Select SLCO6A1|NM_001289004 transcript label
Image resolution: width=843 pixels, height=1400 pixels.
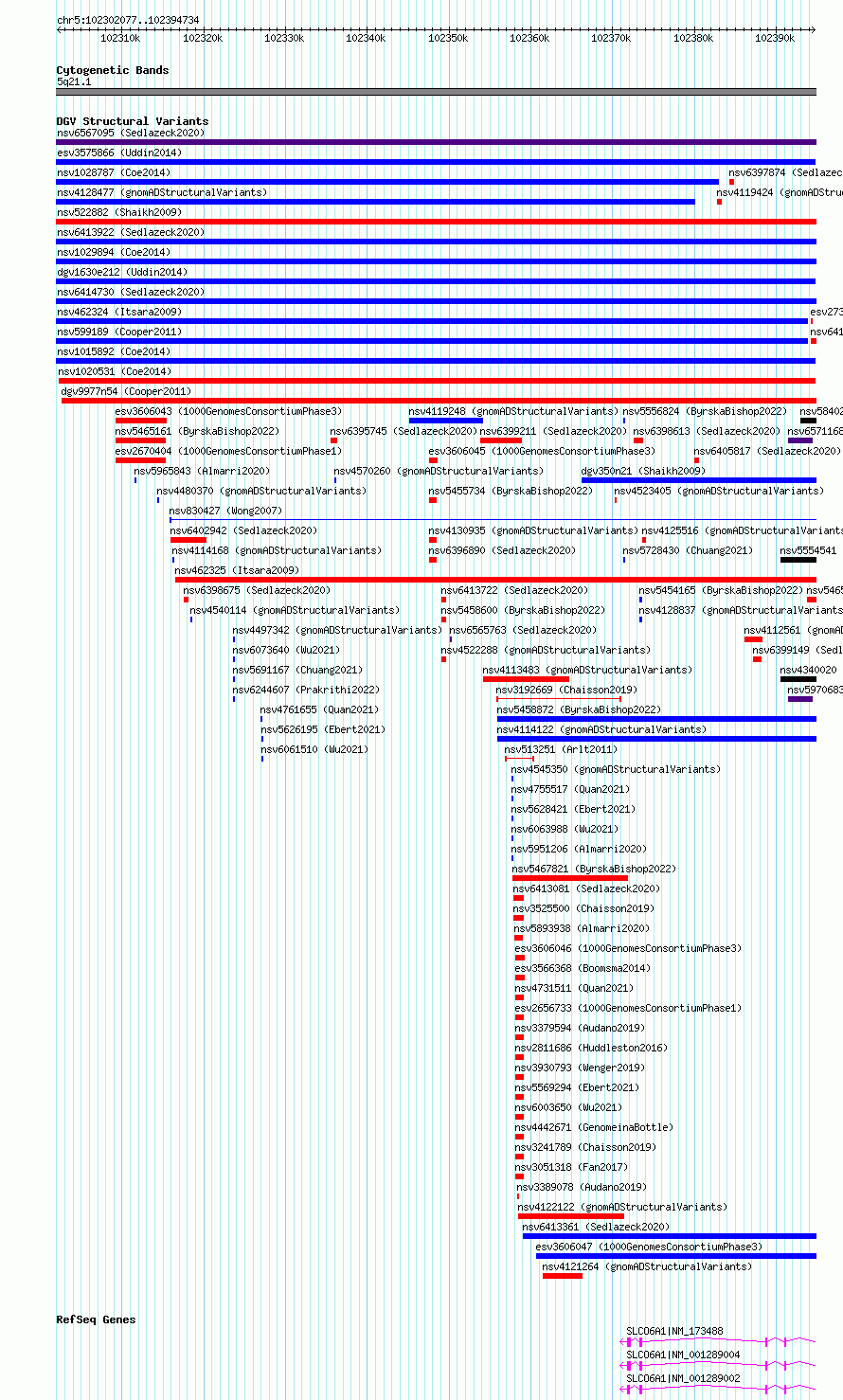[x=683, y=1355]
